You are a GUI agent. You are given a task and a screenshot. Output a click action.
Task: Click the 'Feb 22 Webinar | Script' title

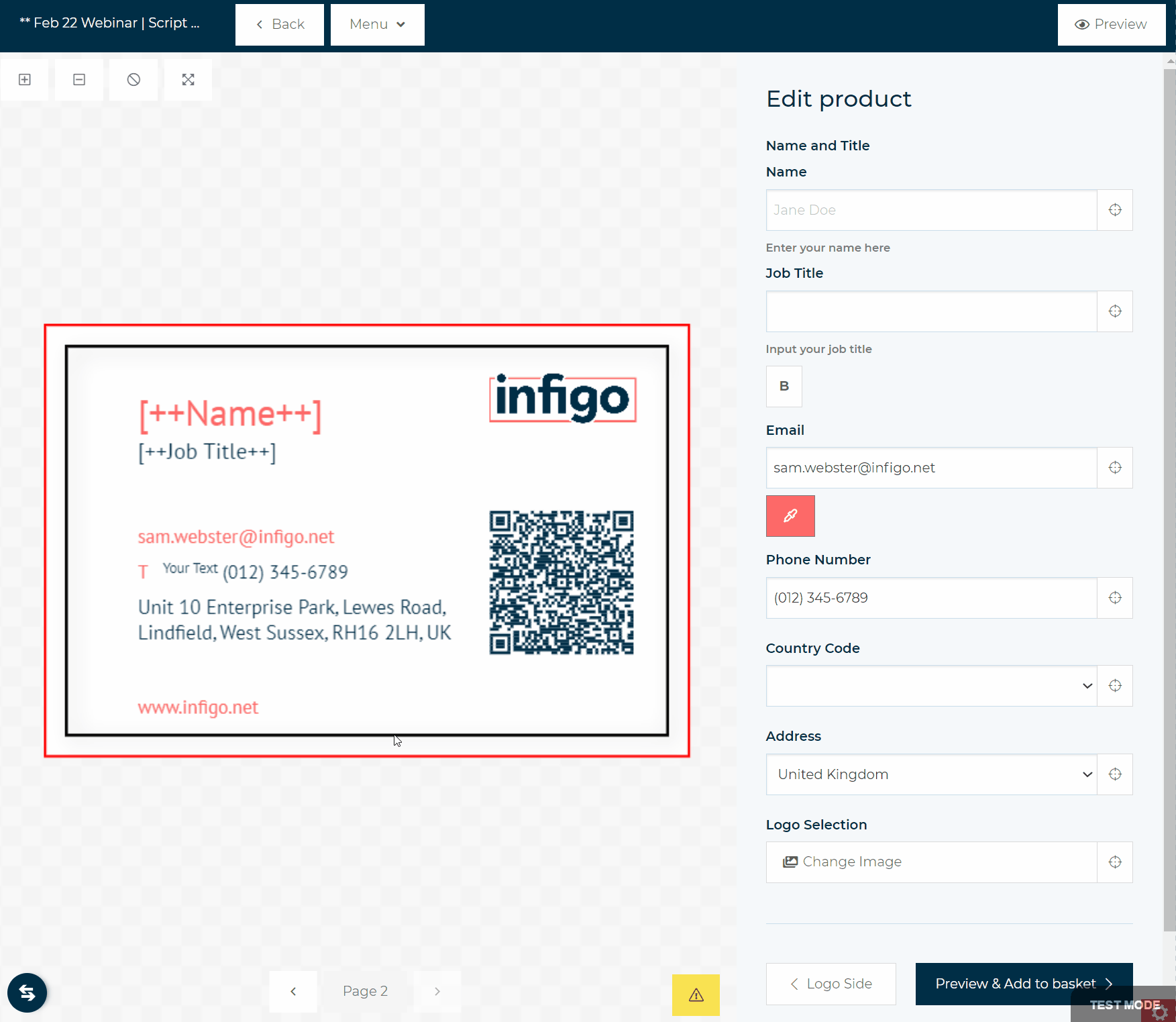(x=109, y=23)
